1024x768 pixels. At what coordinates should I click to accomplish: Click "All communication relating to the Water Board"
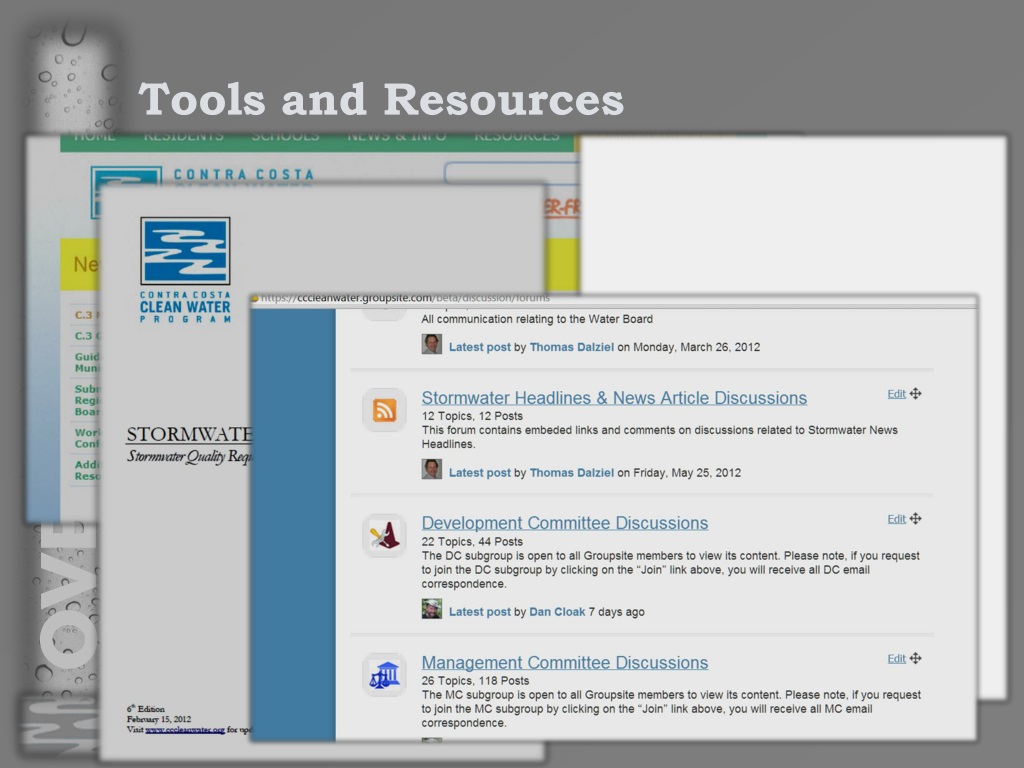click(537, 319)
